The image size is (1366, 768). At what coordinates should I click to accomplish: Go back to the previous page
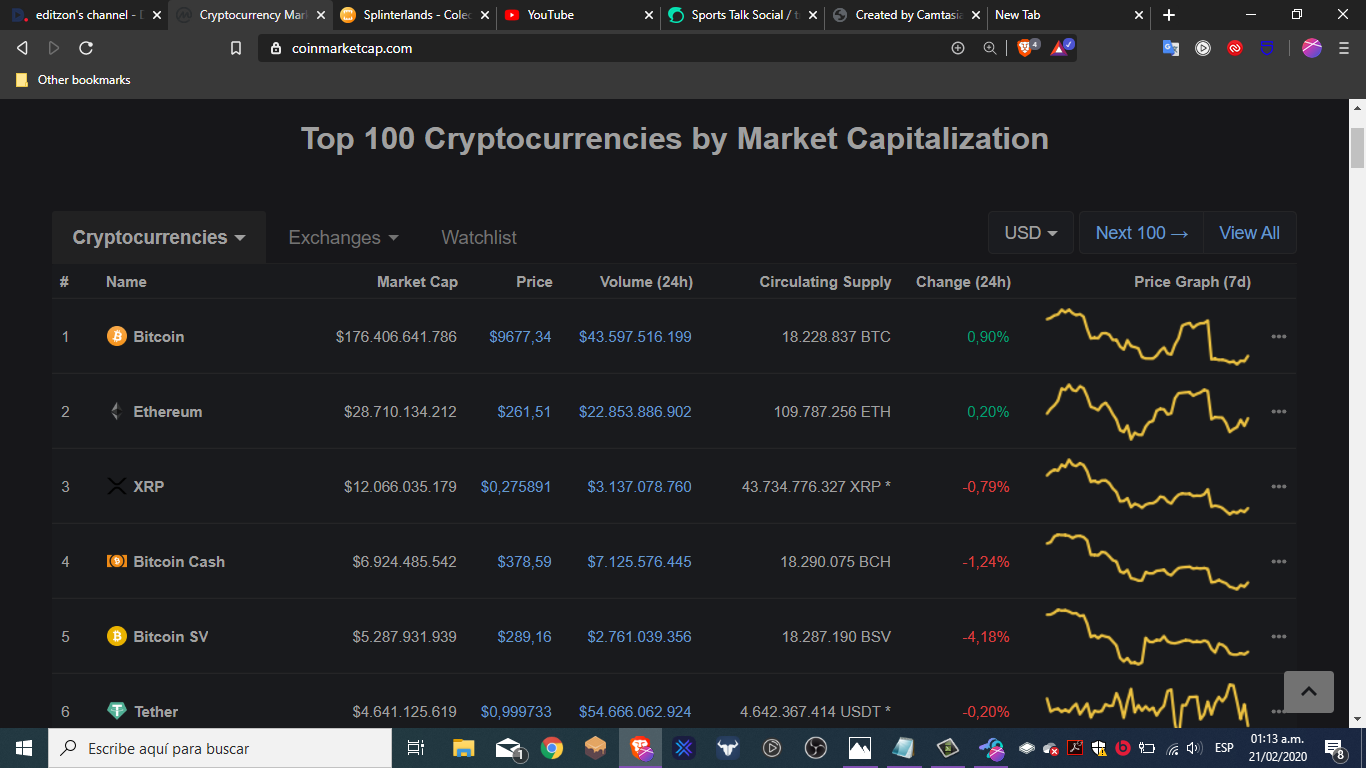[x=22, y=48]
